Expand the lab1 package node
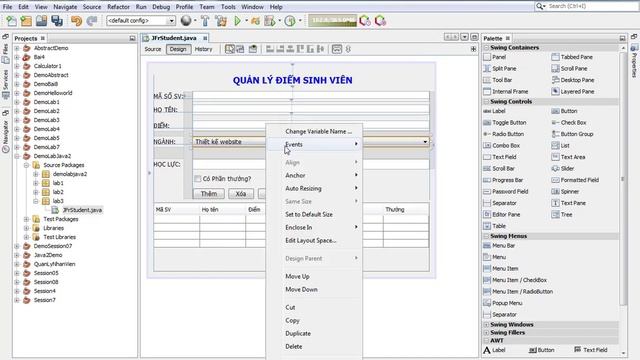This screenshot has width=640, height=360. pyautogui.click(x=36, y=183)
